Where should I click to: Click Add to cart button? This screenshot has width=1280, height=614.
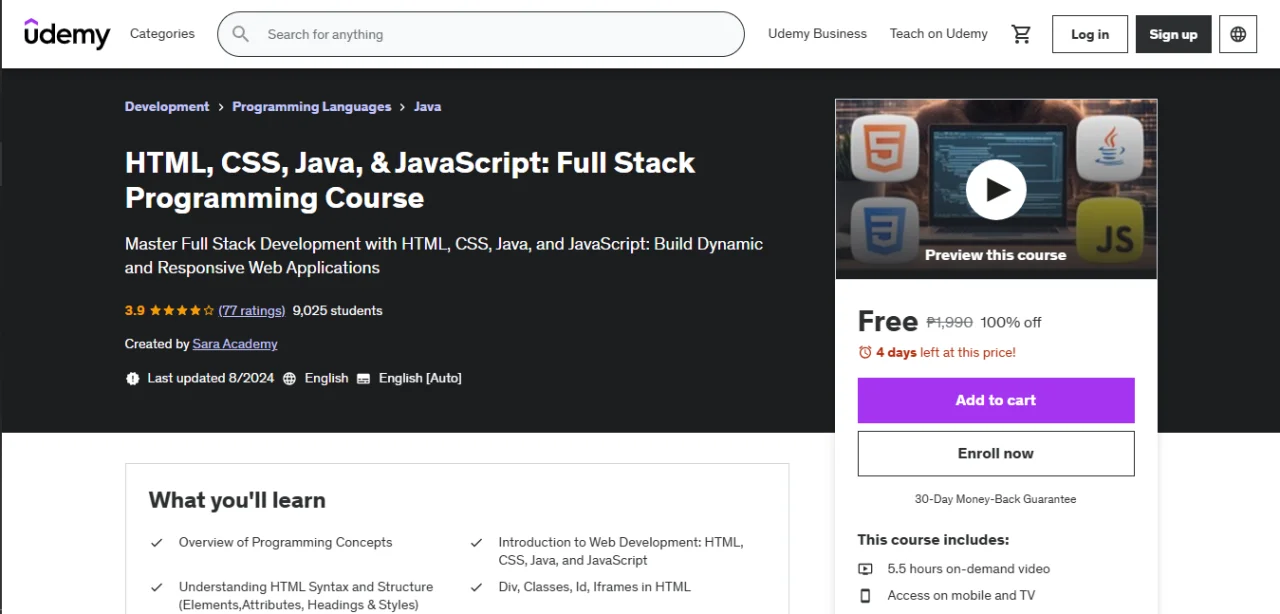[x=996, y=400]
